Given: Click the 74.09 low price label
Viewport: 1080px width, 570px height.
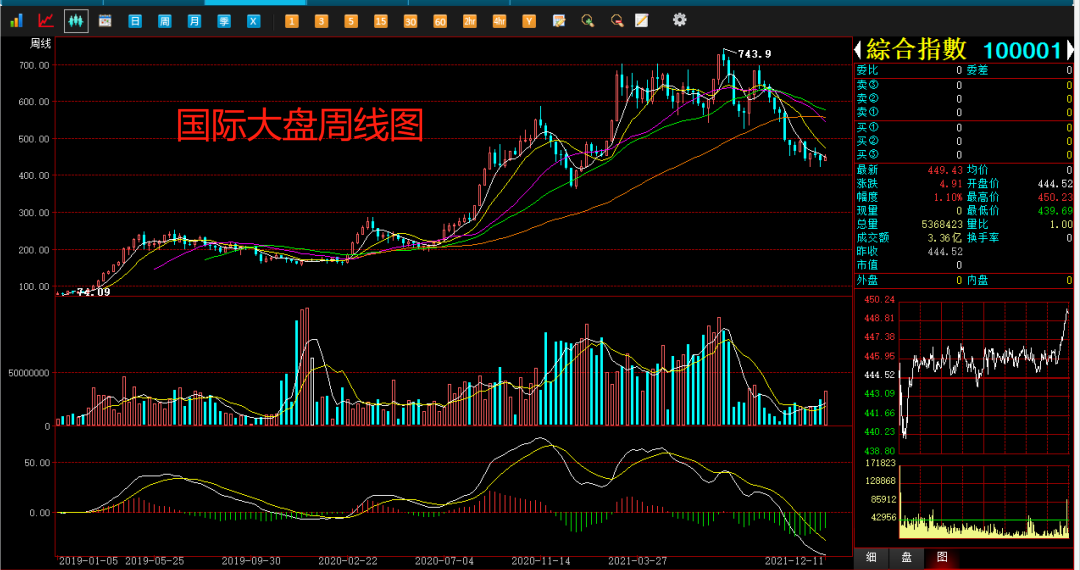Looking at the screenshot, I should (x=93, y=292).
